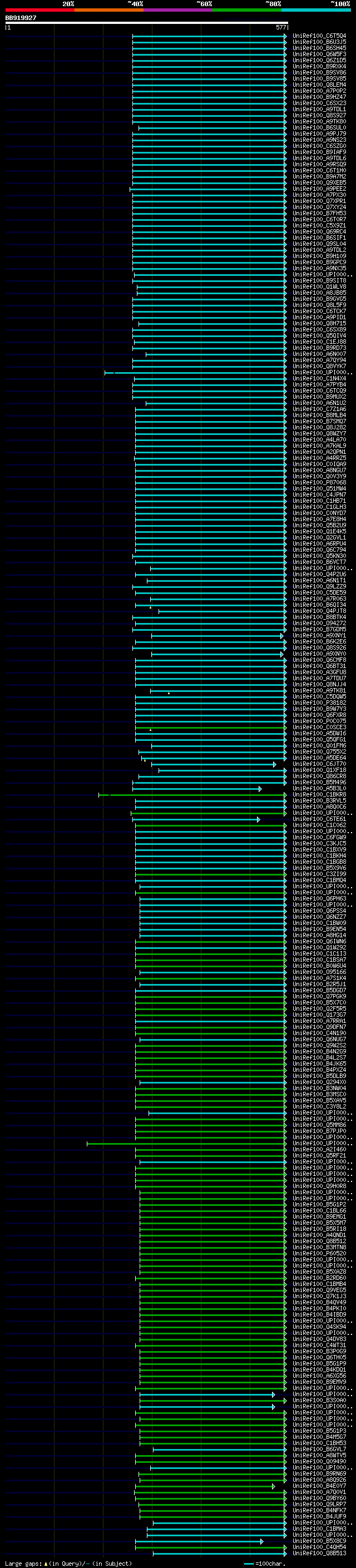Select hit label UniRef100_B6SUL0

pos(319,128)
